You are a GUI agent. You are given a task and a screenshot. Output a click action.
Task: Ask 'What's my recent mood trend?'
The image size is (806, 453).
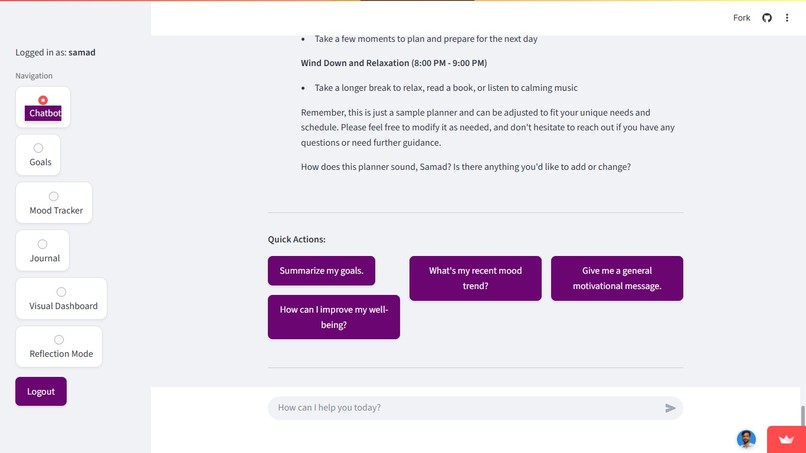(475, 278)
